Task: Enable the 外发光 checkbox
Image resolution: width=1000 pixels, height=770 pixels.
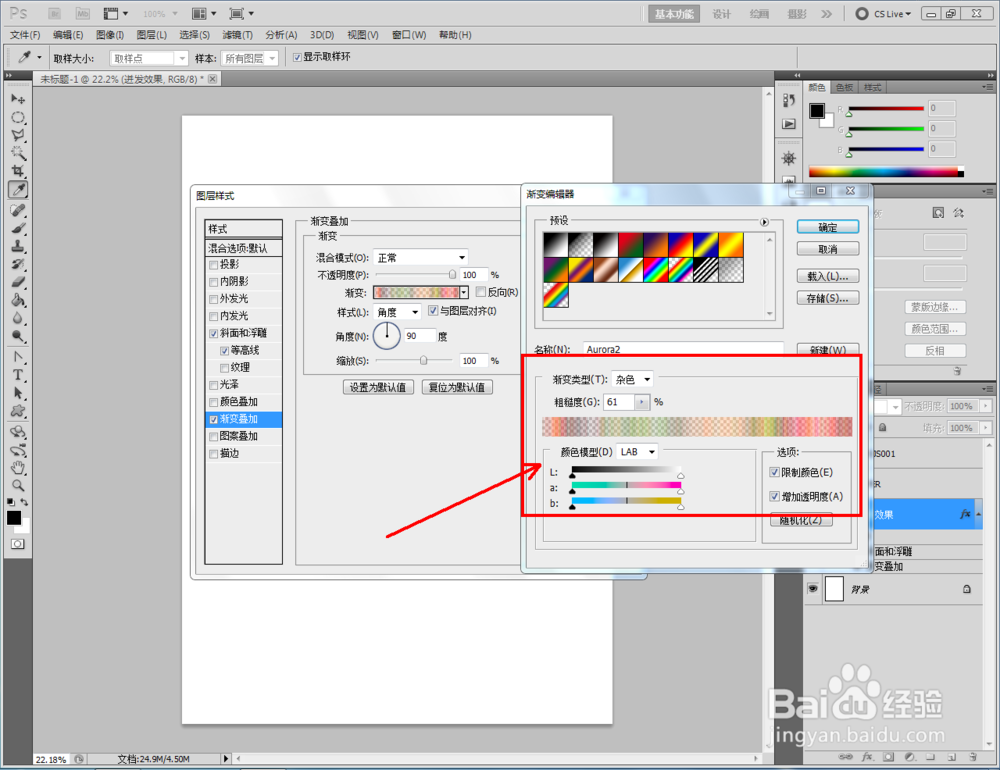Action: tap(214, 299)
